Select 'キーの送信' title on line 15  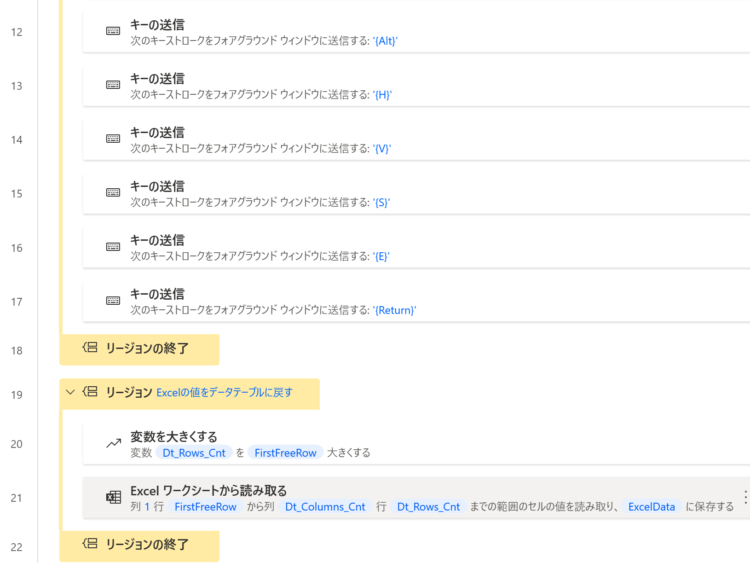click(x=157, y=187)
